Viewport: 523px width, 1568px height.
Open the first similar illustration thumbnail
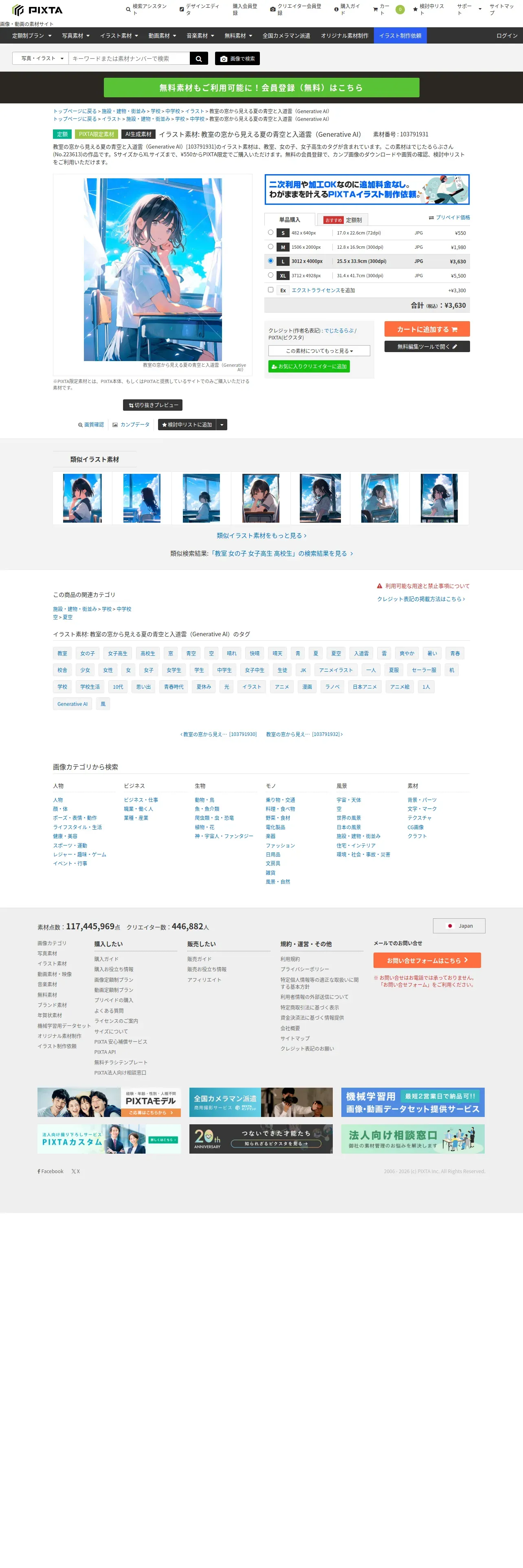pyautogui.click(x=82, y=498)
